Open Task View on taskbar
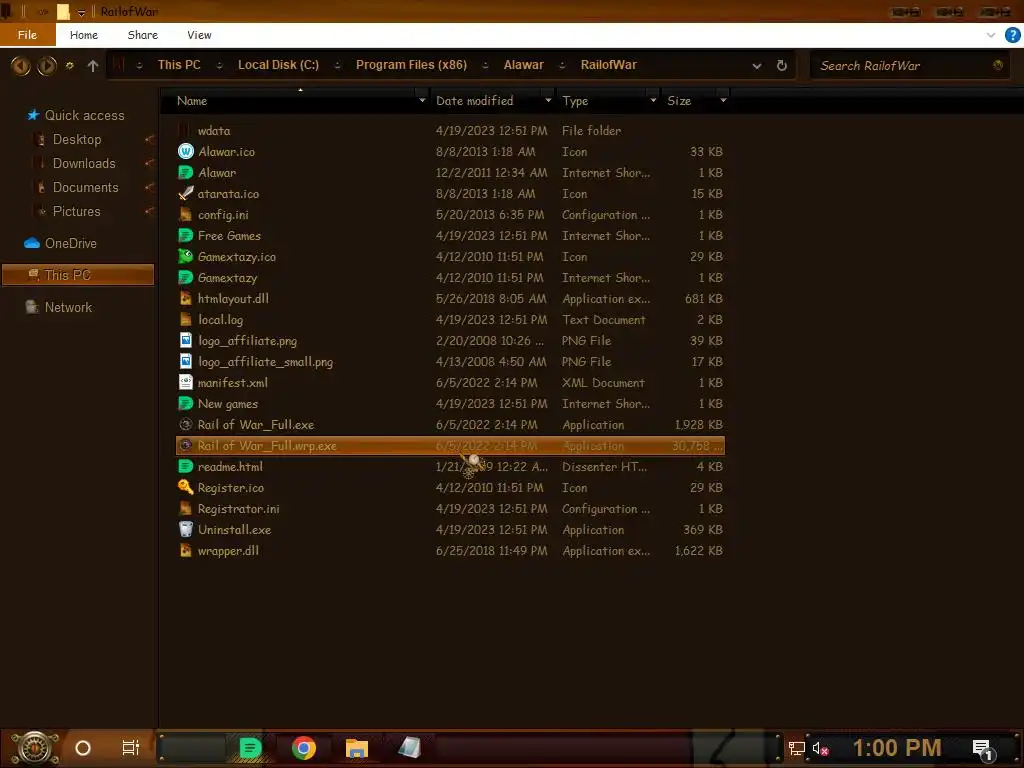Viewport: 1024px width, 768px height. pyautogui.click(x=131, y=748)
